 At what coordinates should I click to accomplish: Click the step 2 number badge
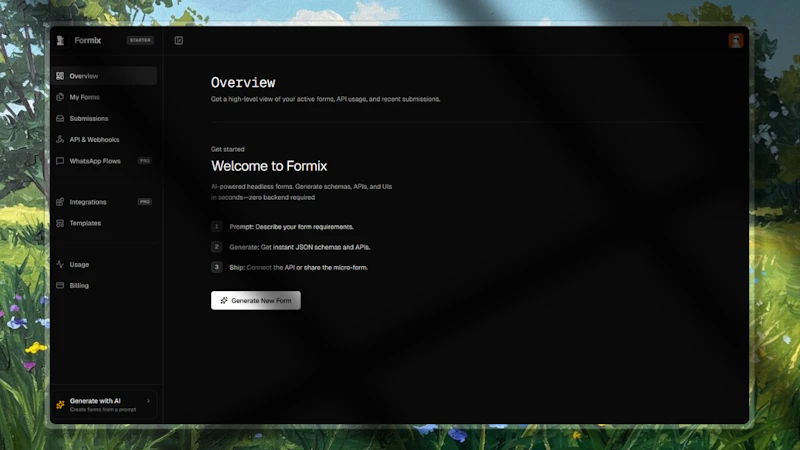point(216,247)
